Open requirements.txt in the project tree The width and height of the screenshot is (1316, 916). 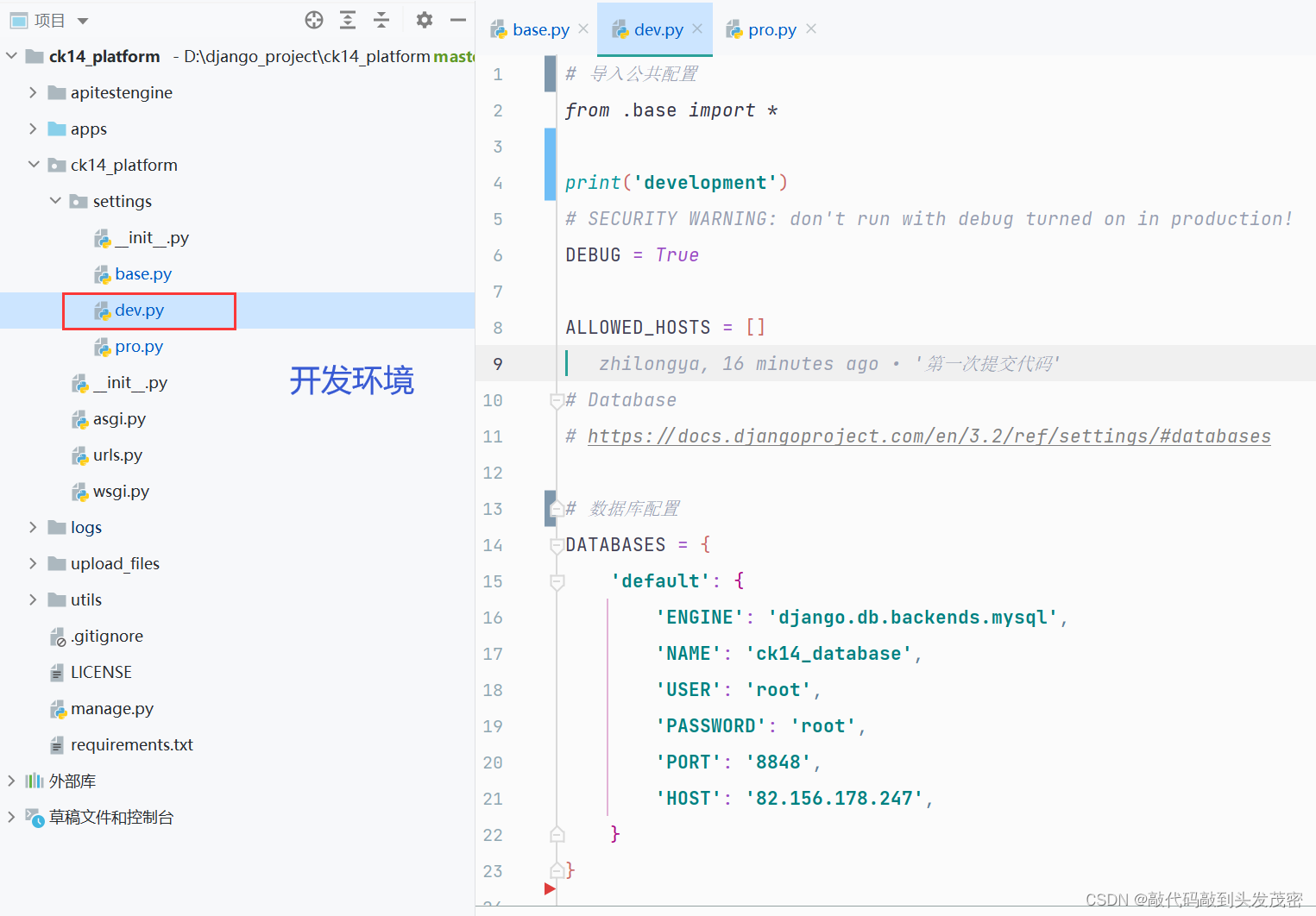[x=121, y=744]
